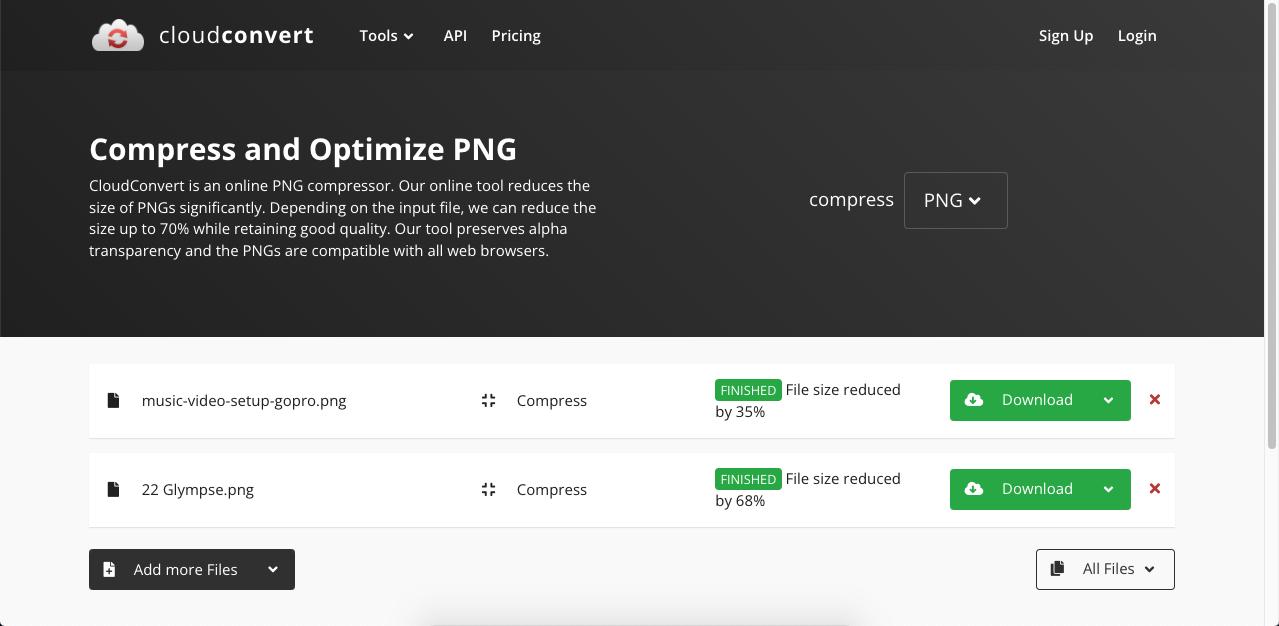Go to the API page
The height and width of the screenshot is (626, 1279).
[455, 35]
